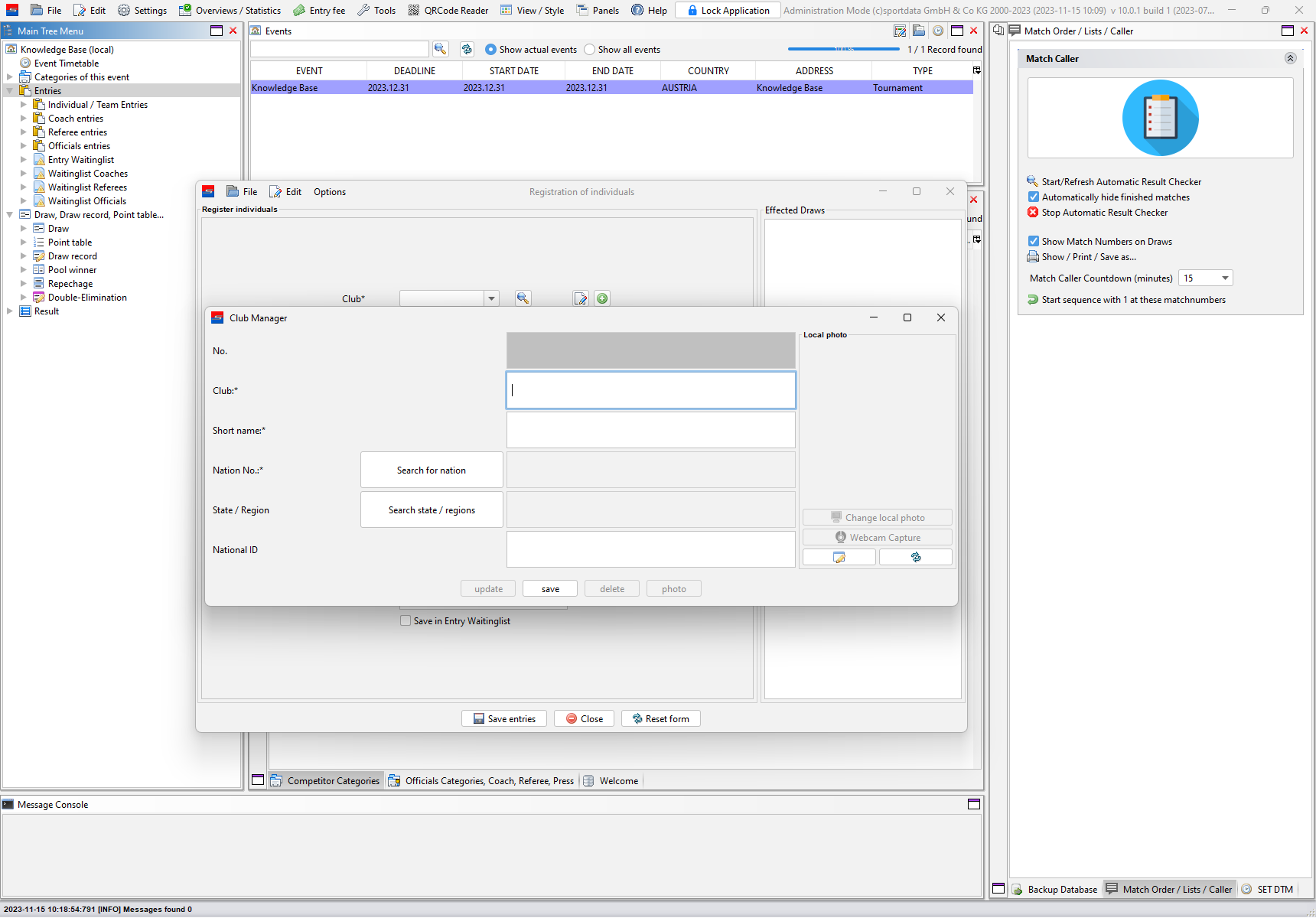Click Reset form button

pyautogui.click(x=661, y=718)
